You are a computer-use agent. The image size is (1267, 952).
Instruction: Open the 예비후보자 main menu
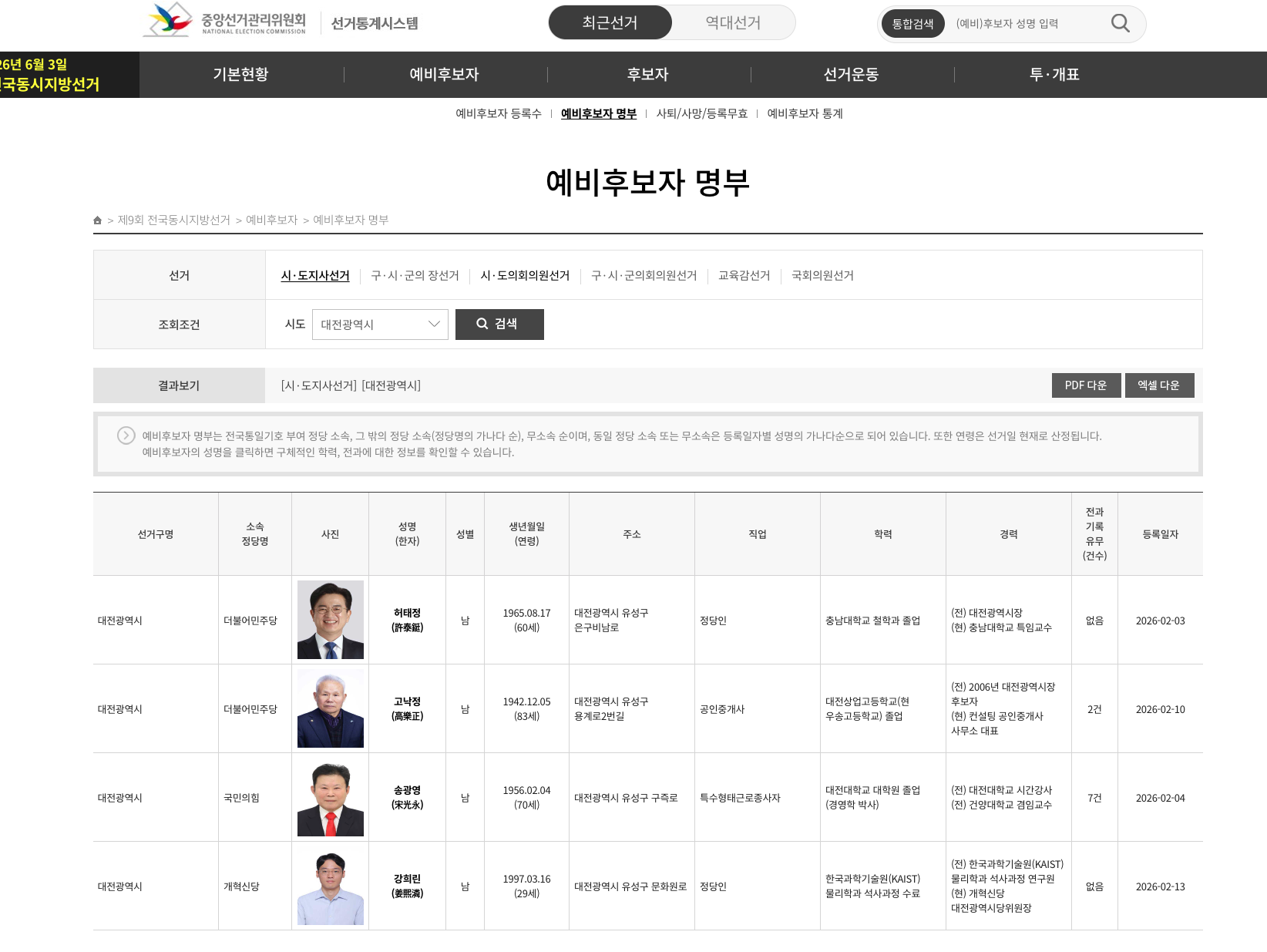pos(444,75)
